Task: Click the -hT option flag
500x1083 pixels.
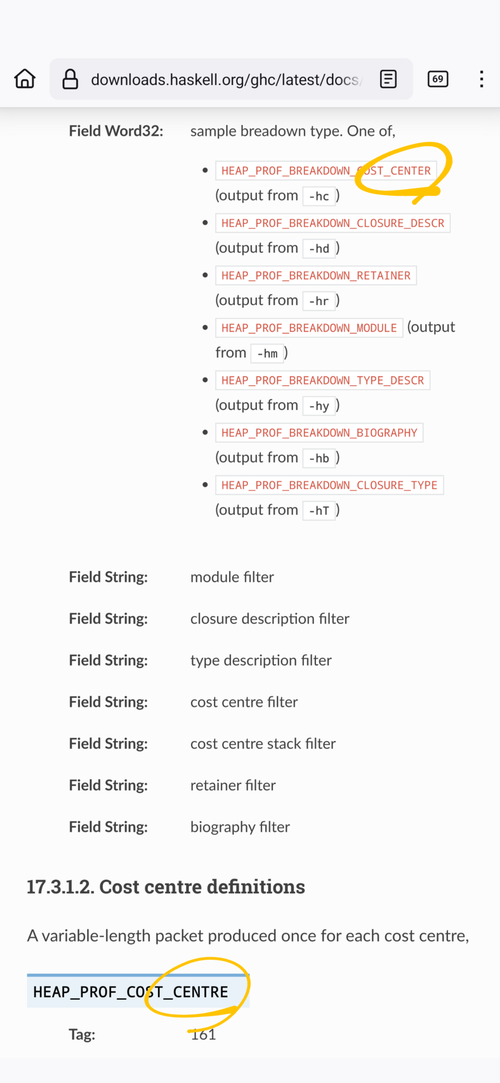Action: pyautogui.click(x=319, y=510)
